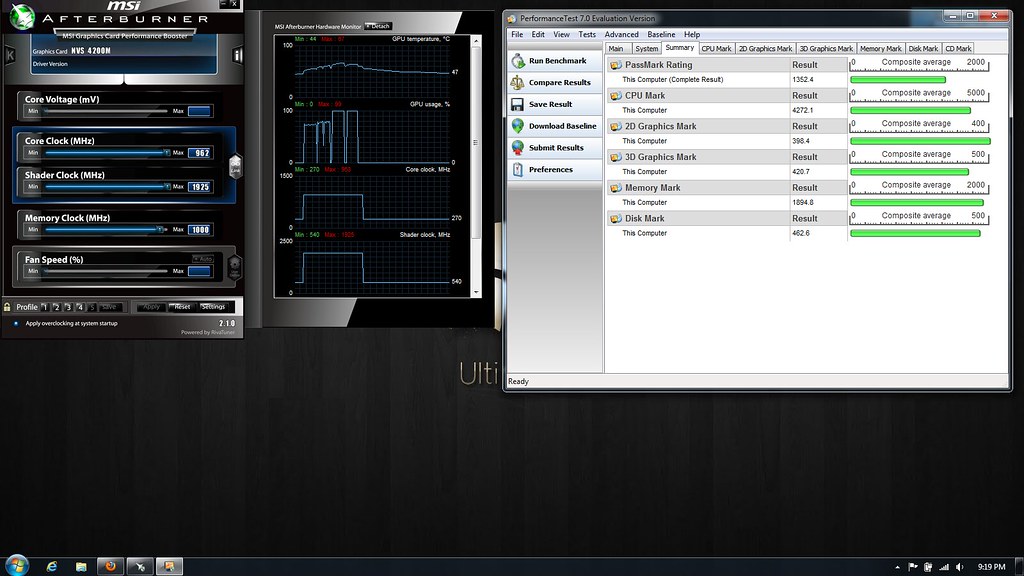The image size is (1024, 576).
Task: Toggle Apply overclocking at system startup
Action: click(x=16, y=323)
